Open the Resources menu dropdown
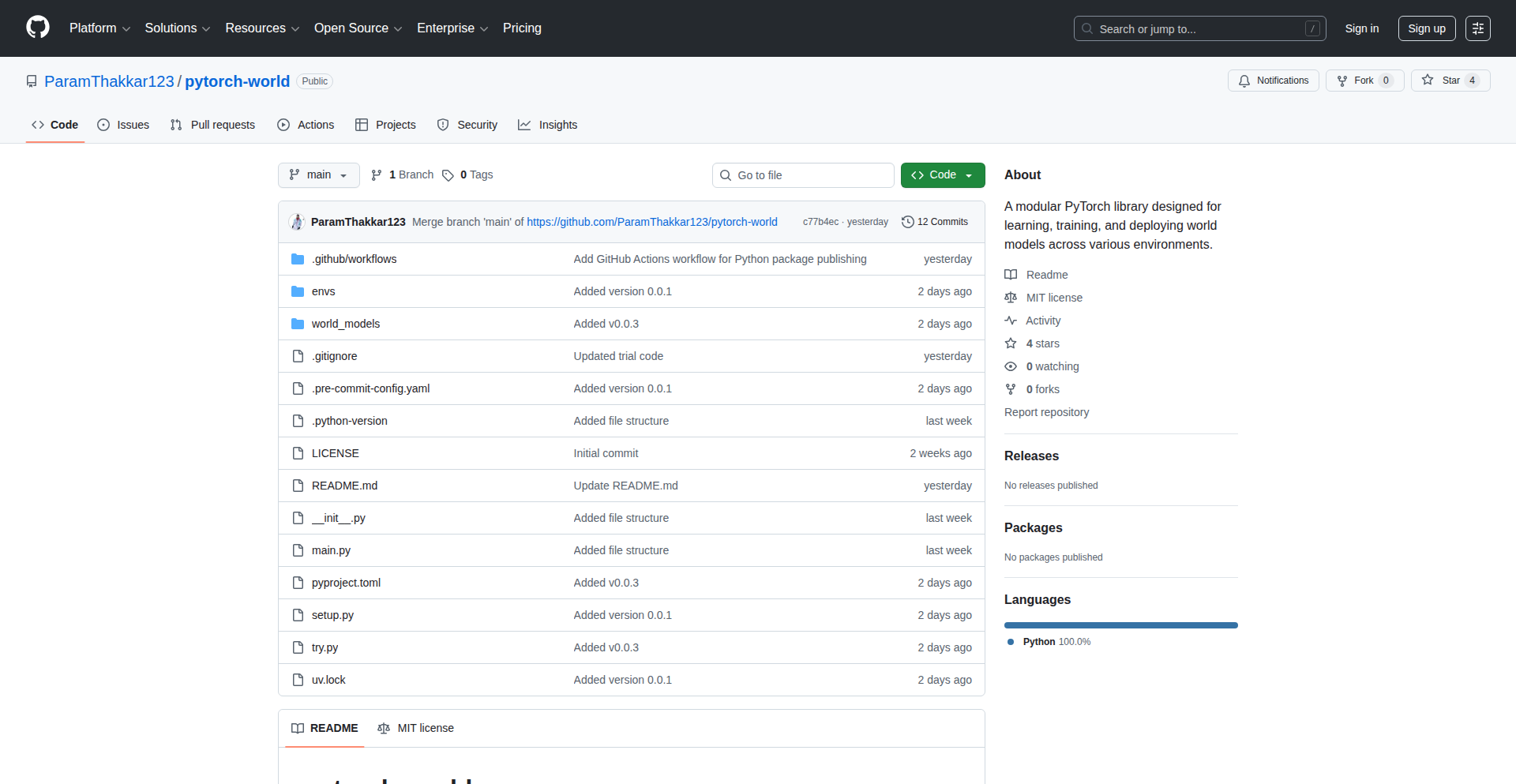 tap(261, 28)
